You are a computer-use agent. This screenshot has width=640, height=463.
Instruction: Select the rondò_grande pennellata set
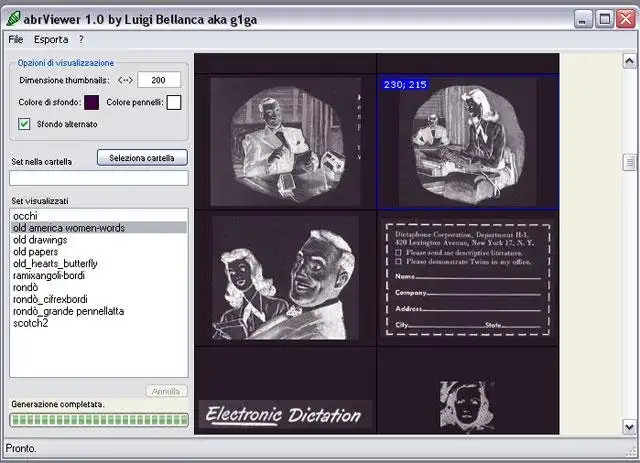pos(99,311)
